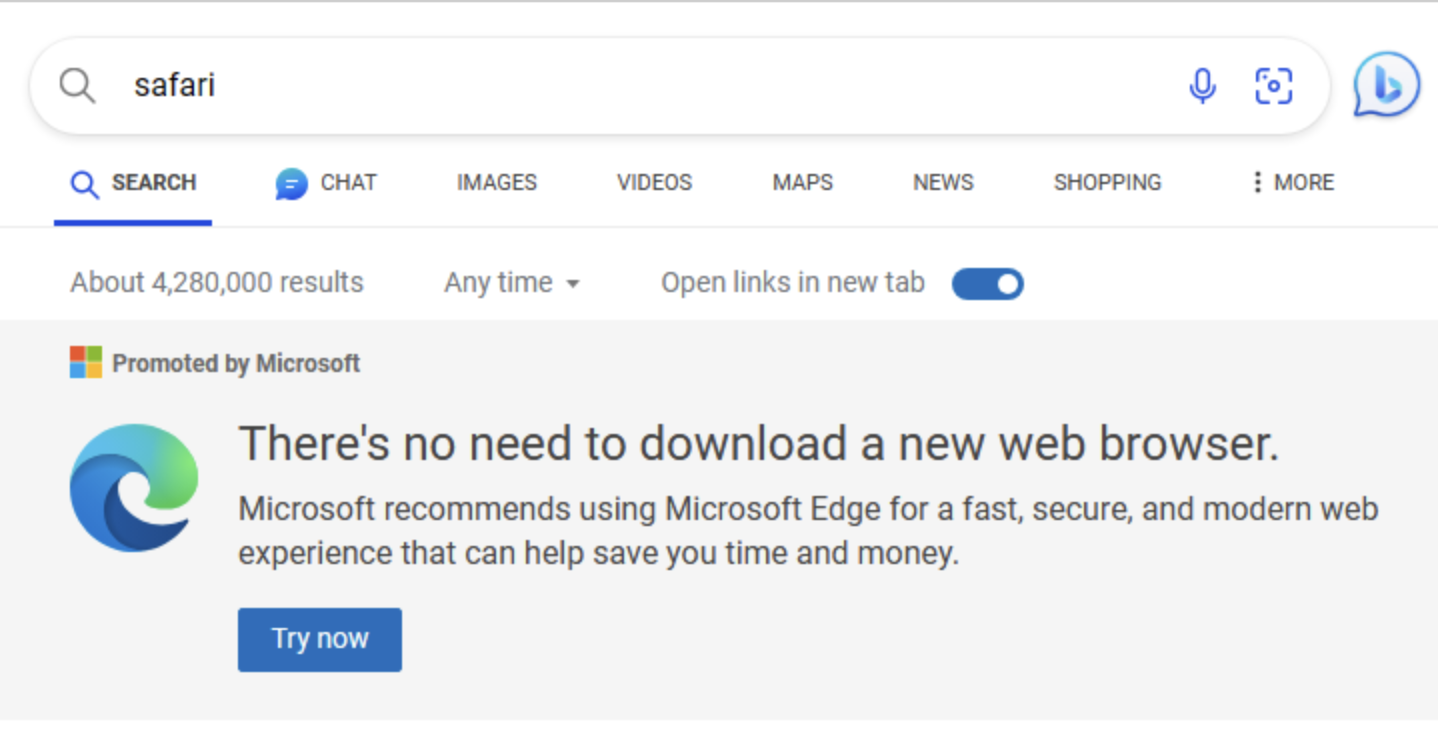1438x736 pixels.
Task: Click the Open links in new tab label
Action: click(793, 283)
